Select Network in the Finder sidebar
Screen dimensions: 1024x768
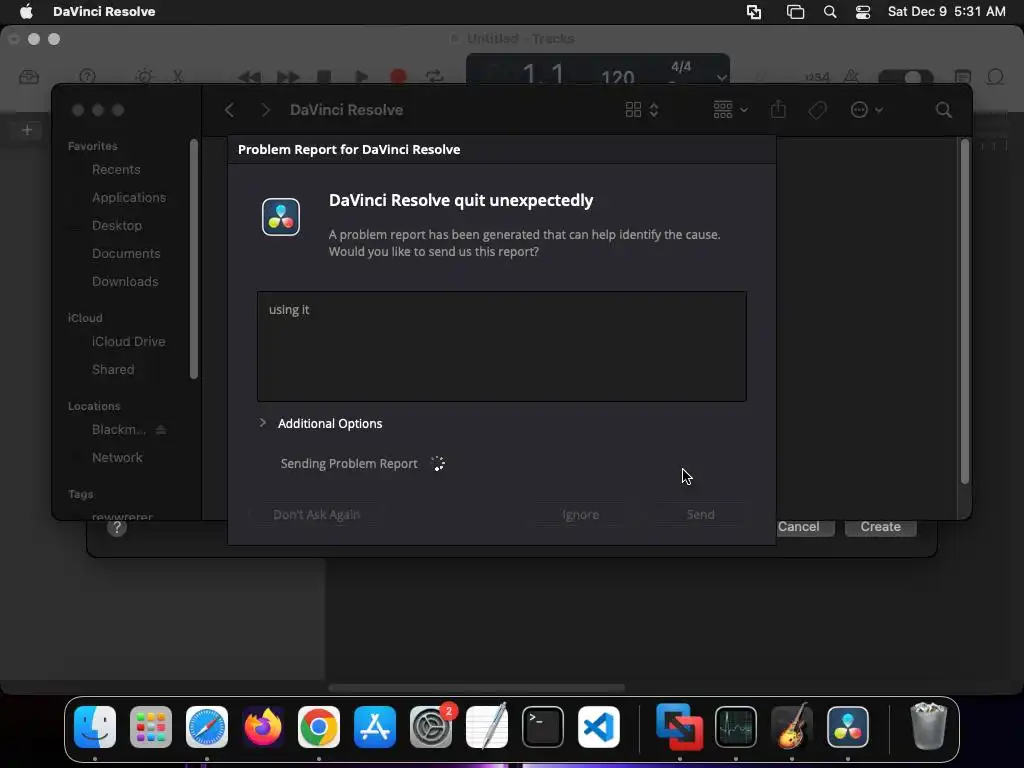(117, 458)
